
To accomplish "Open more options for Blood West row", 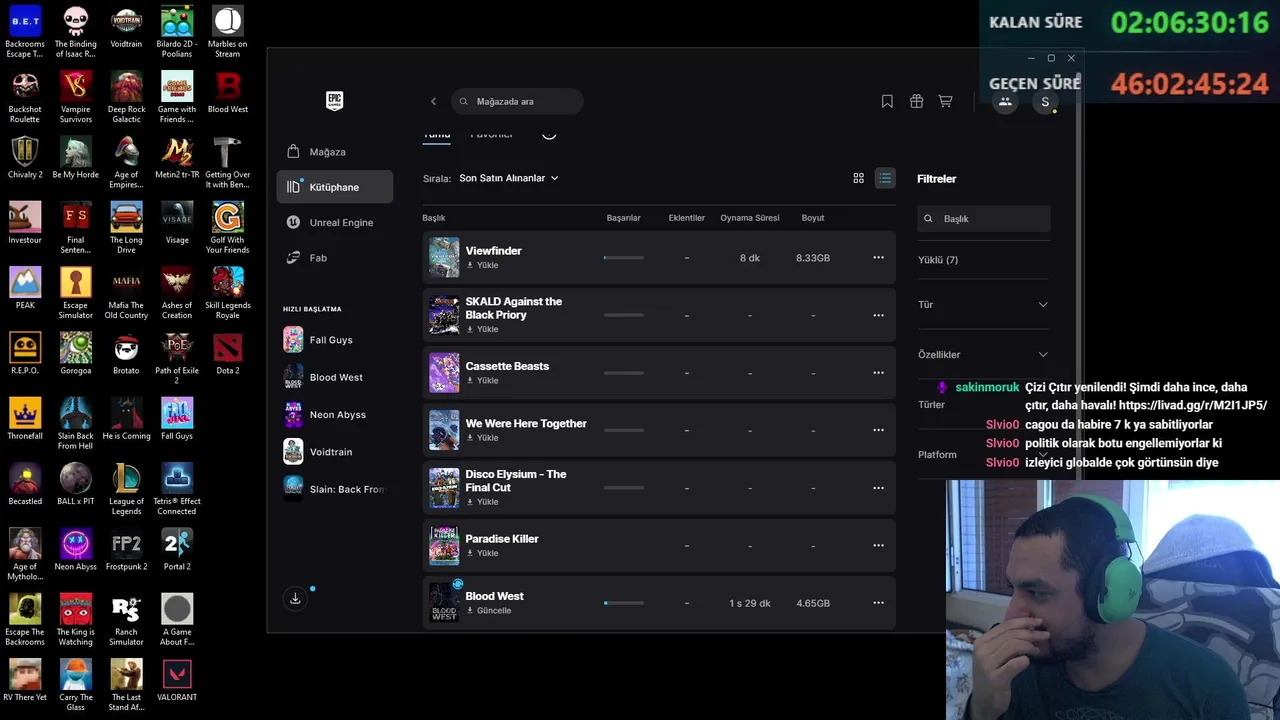I will (878, 603).
